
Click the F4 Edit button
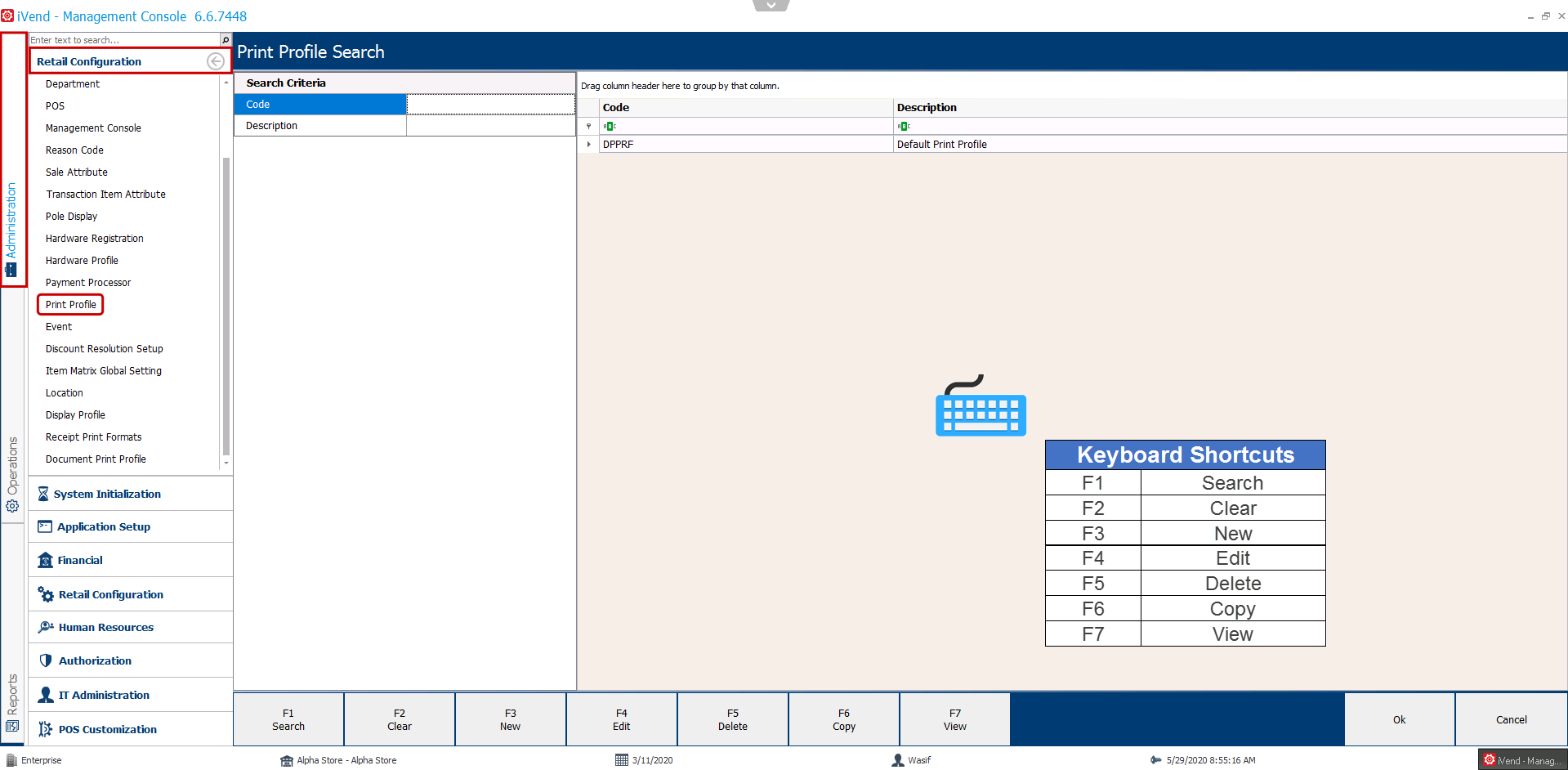(622, 719)
